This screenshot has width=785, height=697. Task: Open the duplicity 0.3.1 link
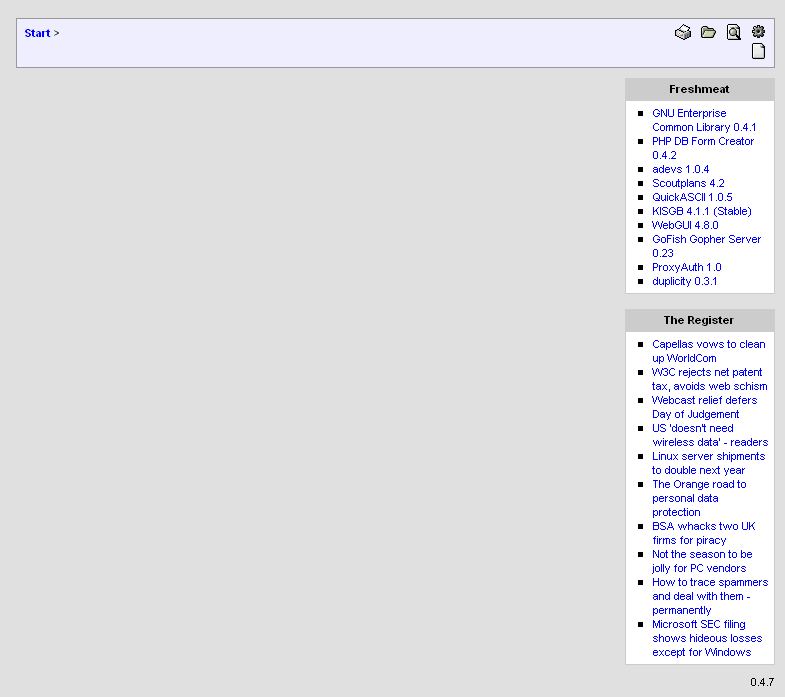click(x=684, y=281)
